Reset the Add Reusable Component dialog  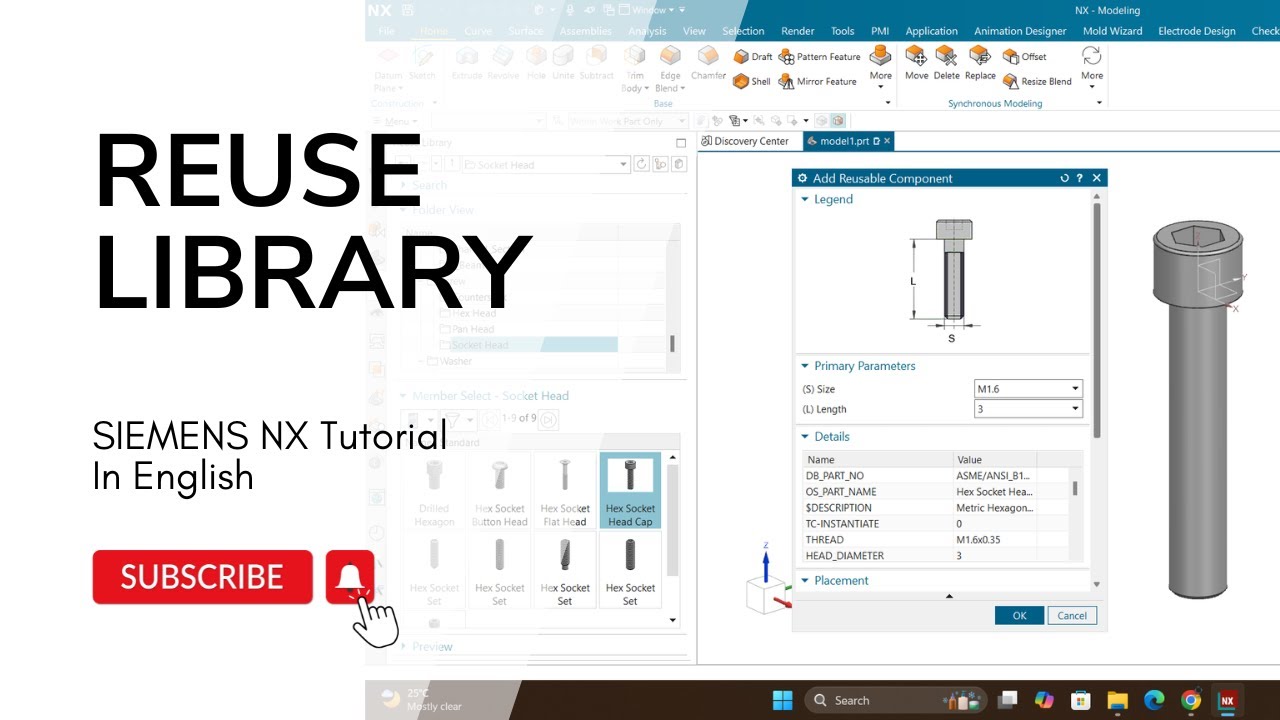click(1064, 178)
